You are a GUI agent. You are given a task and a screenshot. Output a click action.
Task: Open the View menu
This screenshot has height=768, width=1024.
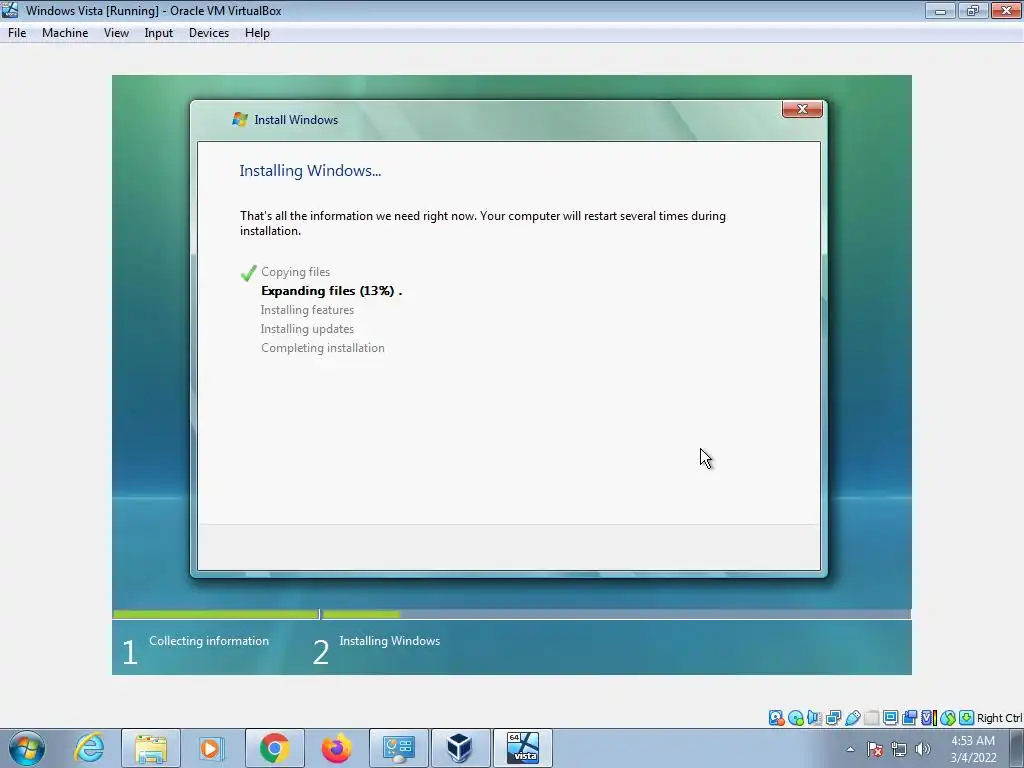coord(116,33)
